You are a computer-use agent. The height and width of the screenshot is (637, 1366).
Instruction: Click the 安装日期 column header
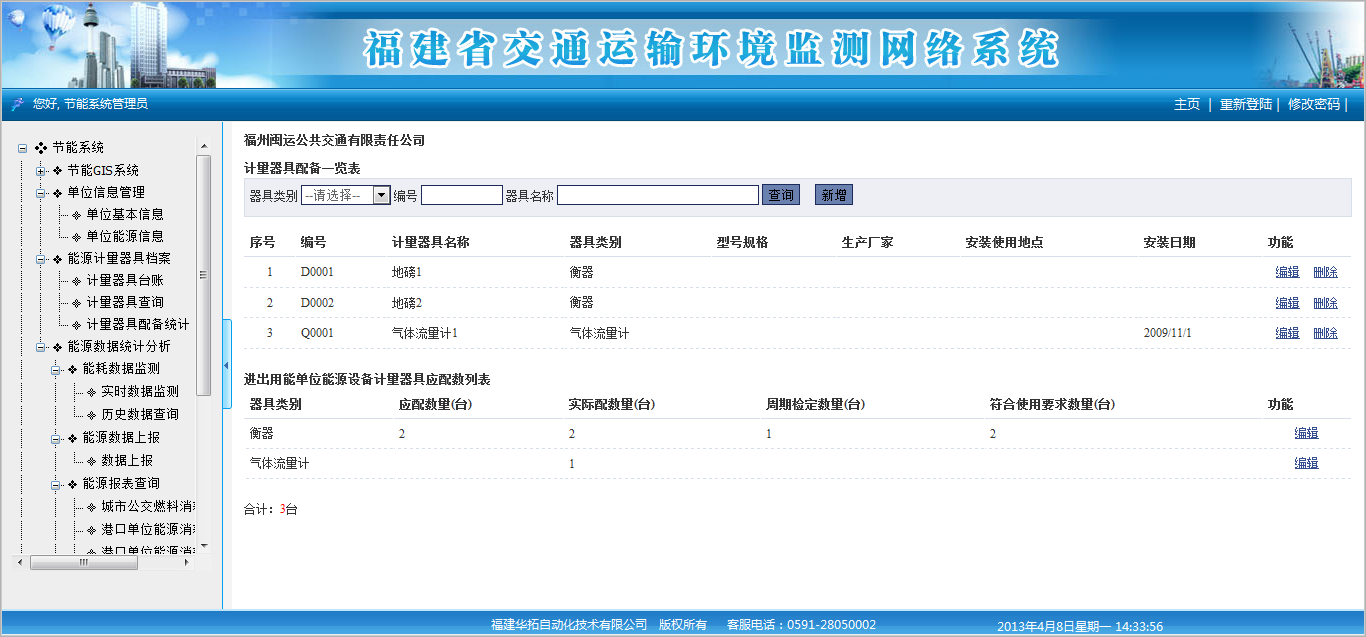pos(1169,242)
